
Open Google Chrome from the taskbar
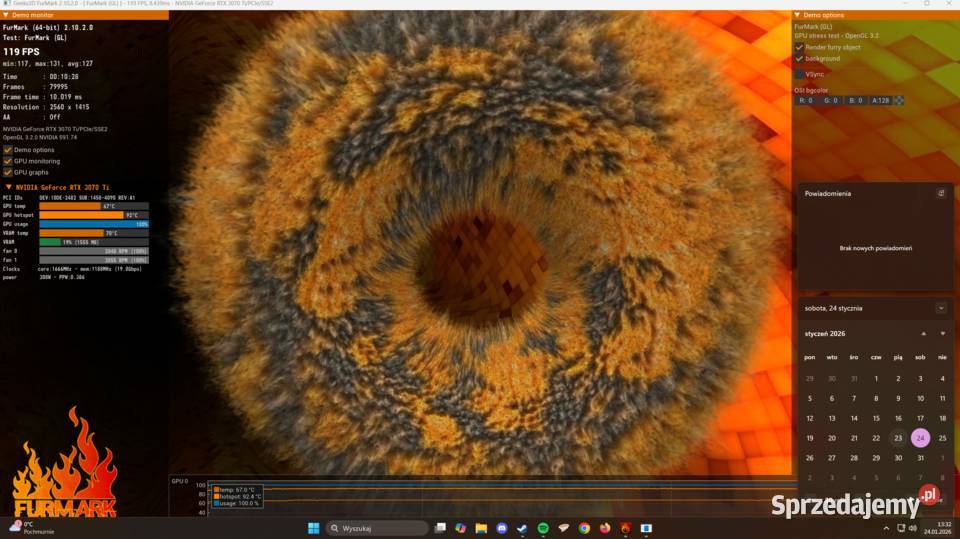point(584,528)
